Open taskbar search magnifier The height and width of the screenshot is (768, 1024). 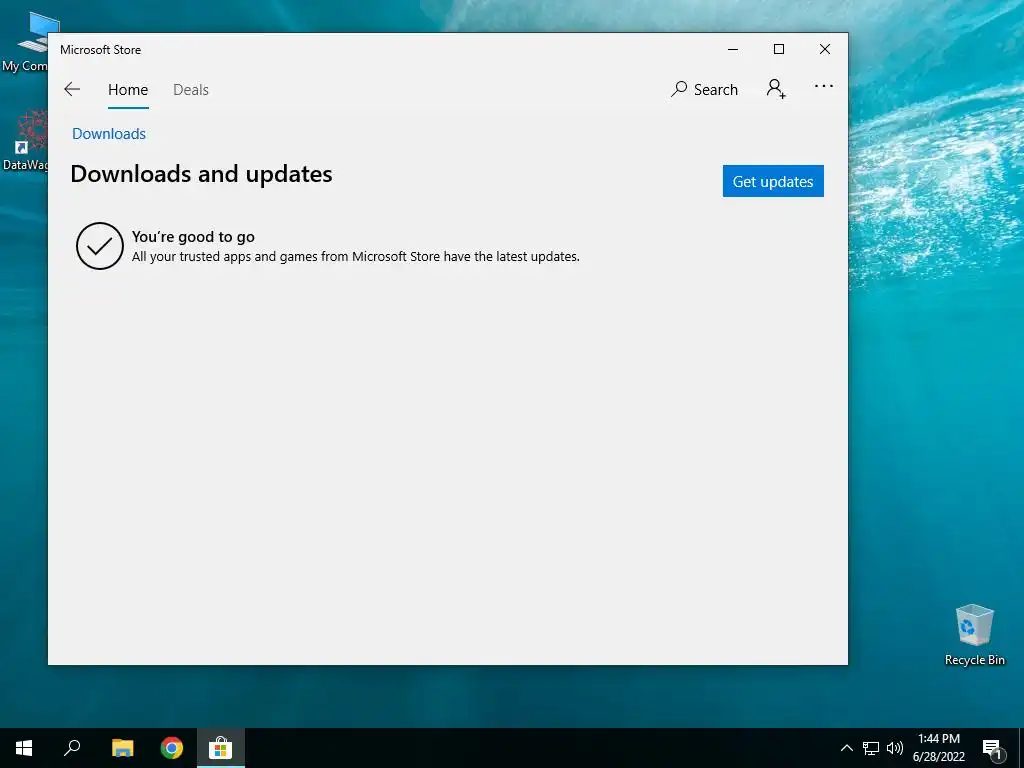coord(72,748)
